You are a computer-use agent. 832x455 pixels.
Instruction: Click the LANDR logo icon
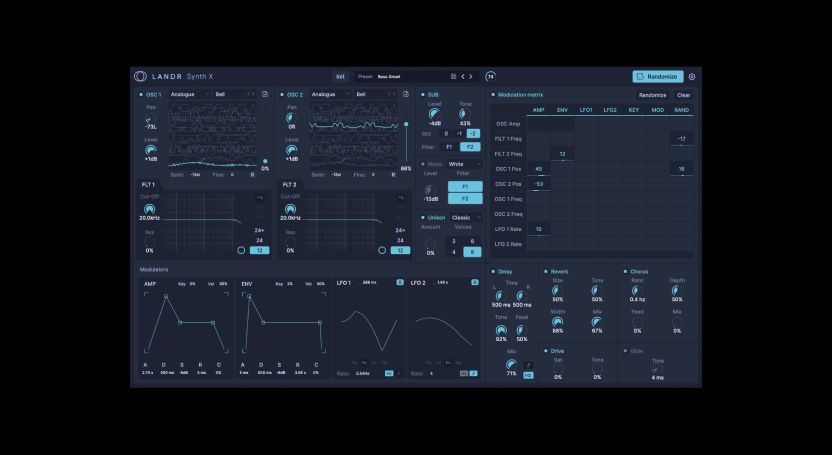click(140, 76)
